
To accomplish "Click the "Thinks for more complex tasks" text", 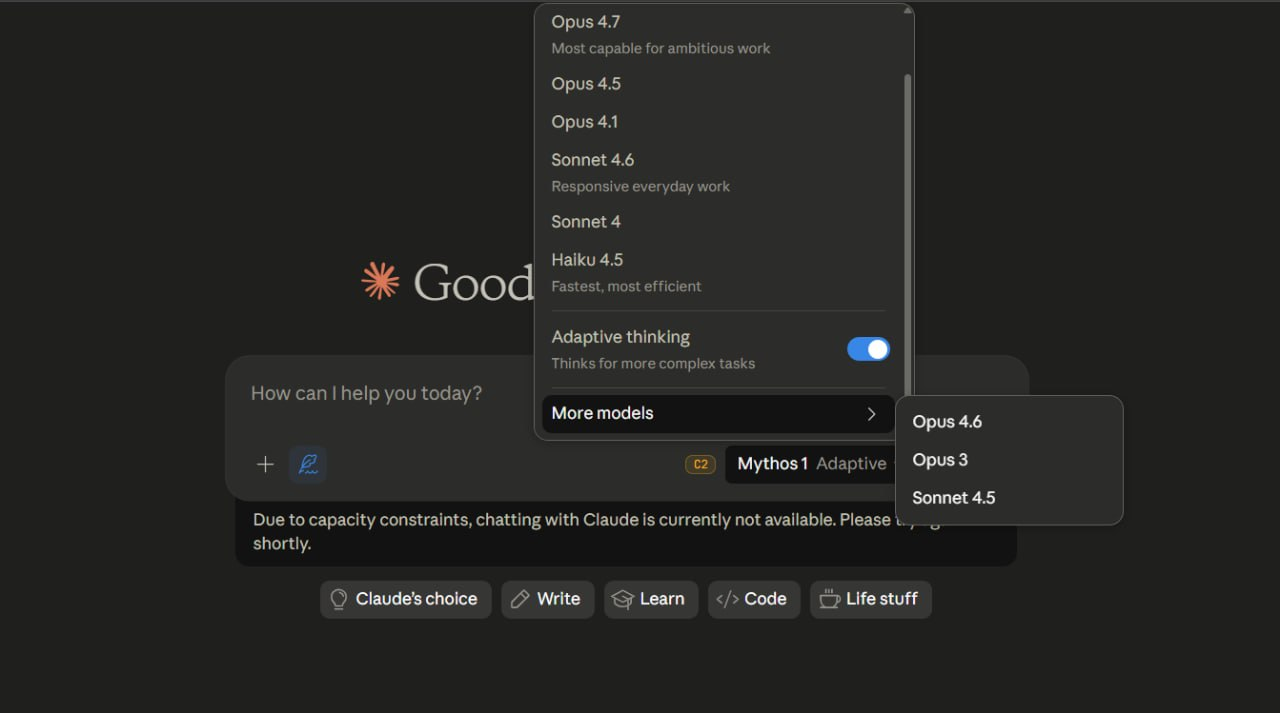I will 653,363.
